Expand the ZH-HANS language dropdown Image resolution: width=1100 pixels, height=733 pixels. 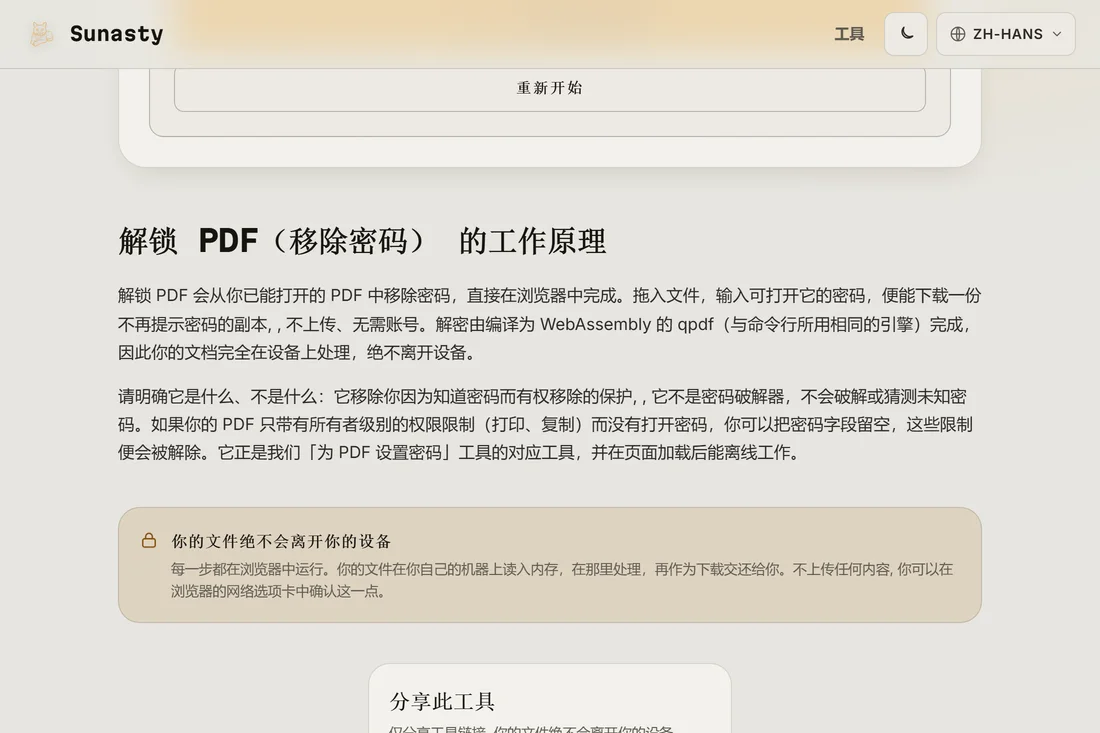pyautogui.click(x=1005, y=34)
